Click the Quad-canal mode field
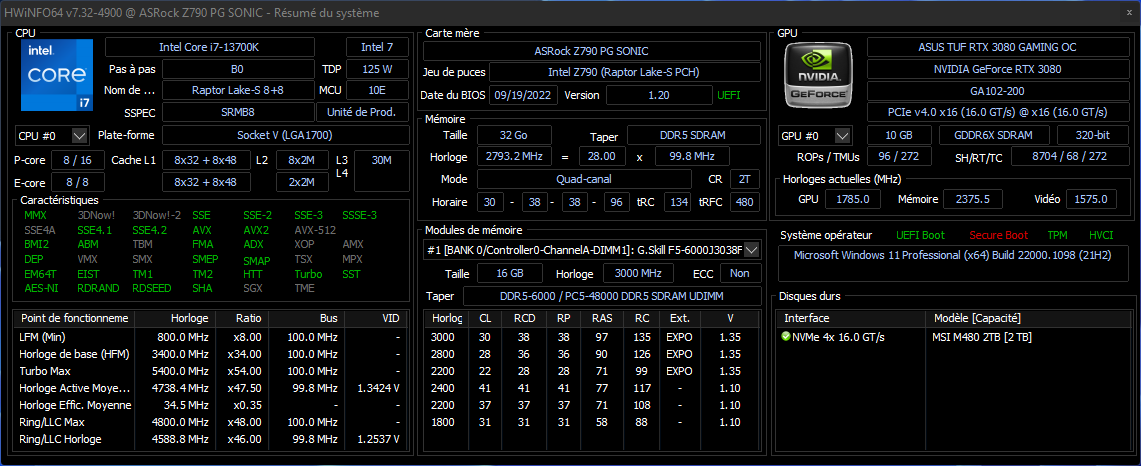 point(584,179)
